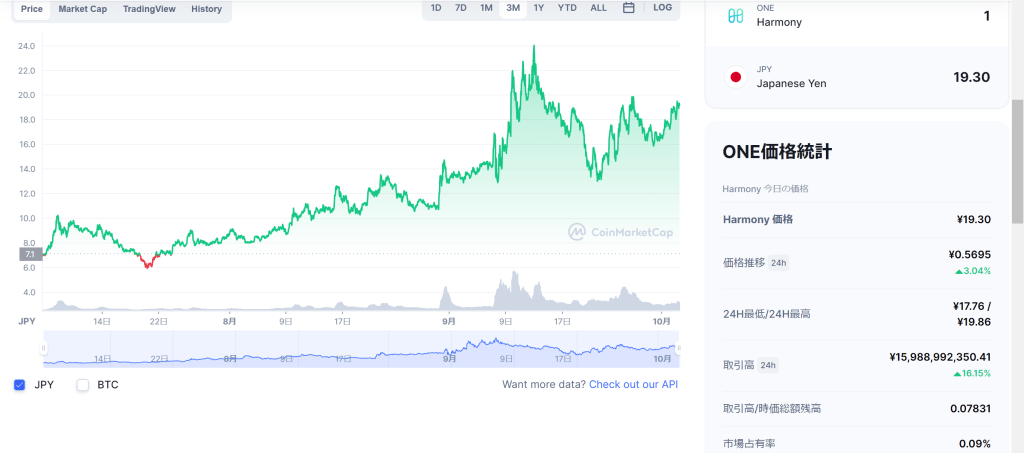The image size is (1024, 453).
Task: Click the Japanese Yen amount field 19.30
Action: (971, 77)
